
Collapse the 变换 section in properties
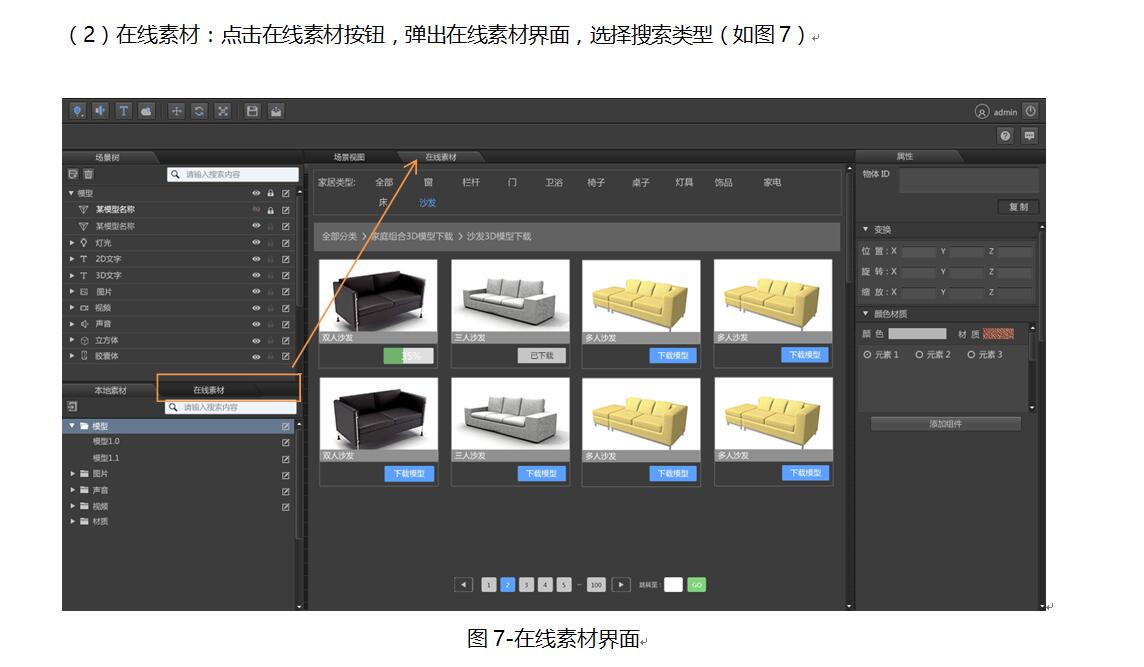click(866, 230)
